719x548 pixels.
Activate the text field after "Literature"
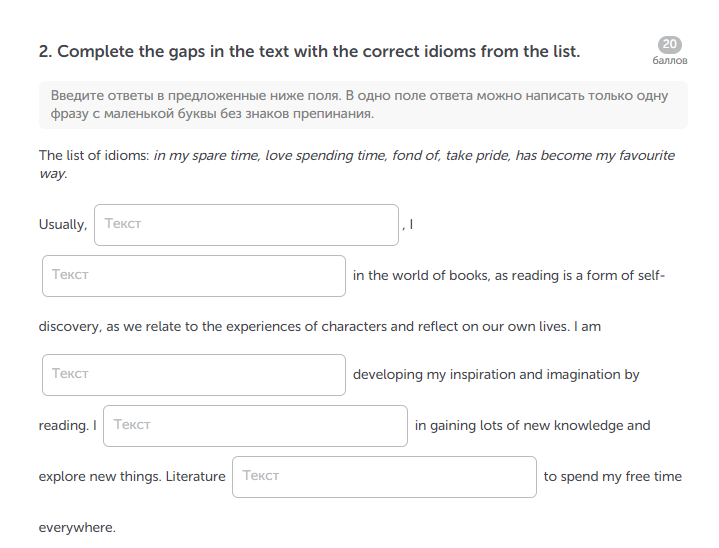[384, 476]
